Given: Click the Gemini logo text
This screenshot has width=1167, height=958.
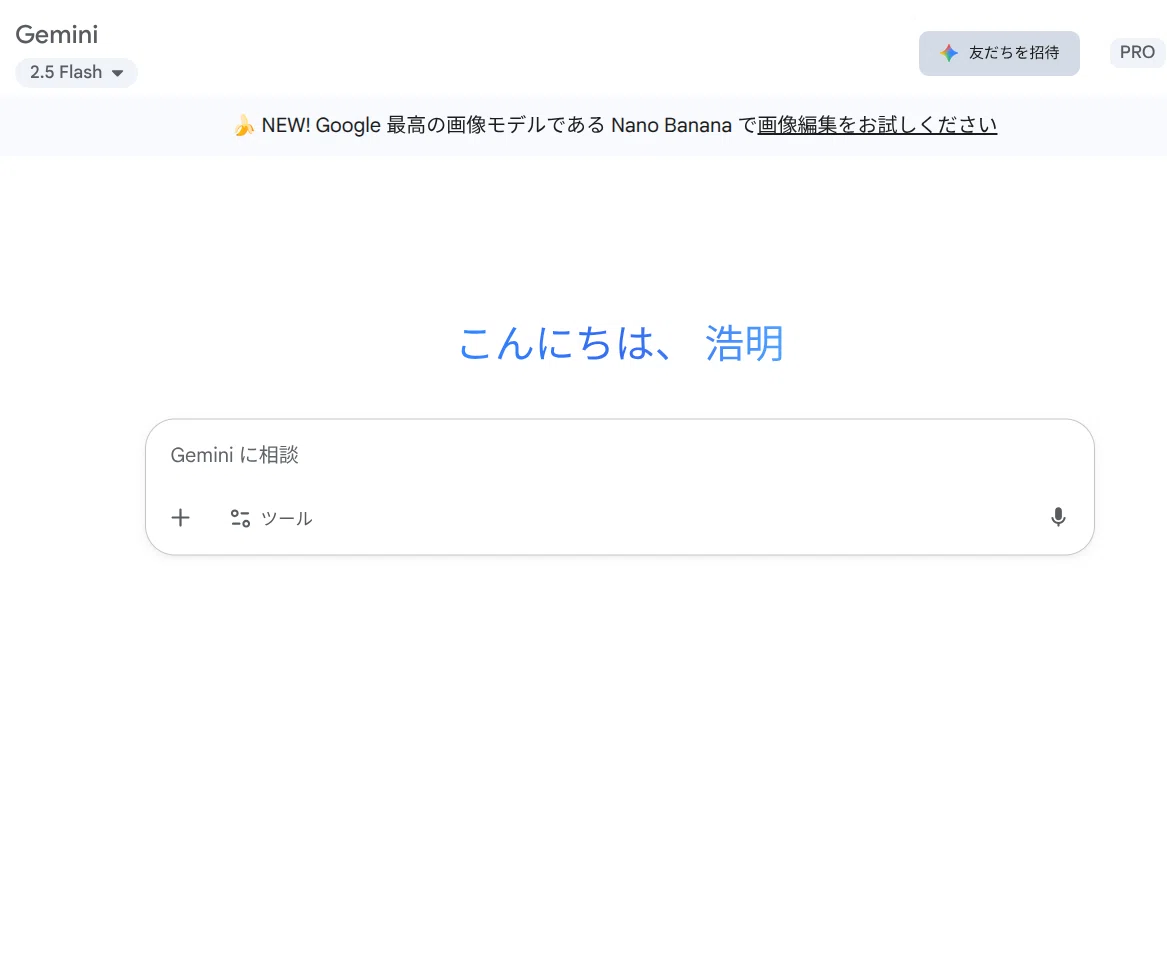Looking at the screenshot, I should coord(57,34).
